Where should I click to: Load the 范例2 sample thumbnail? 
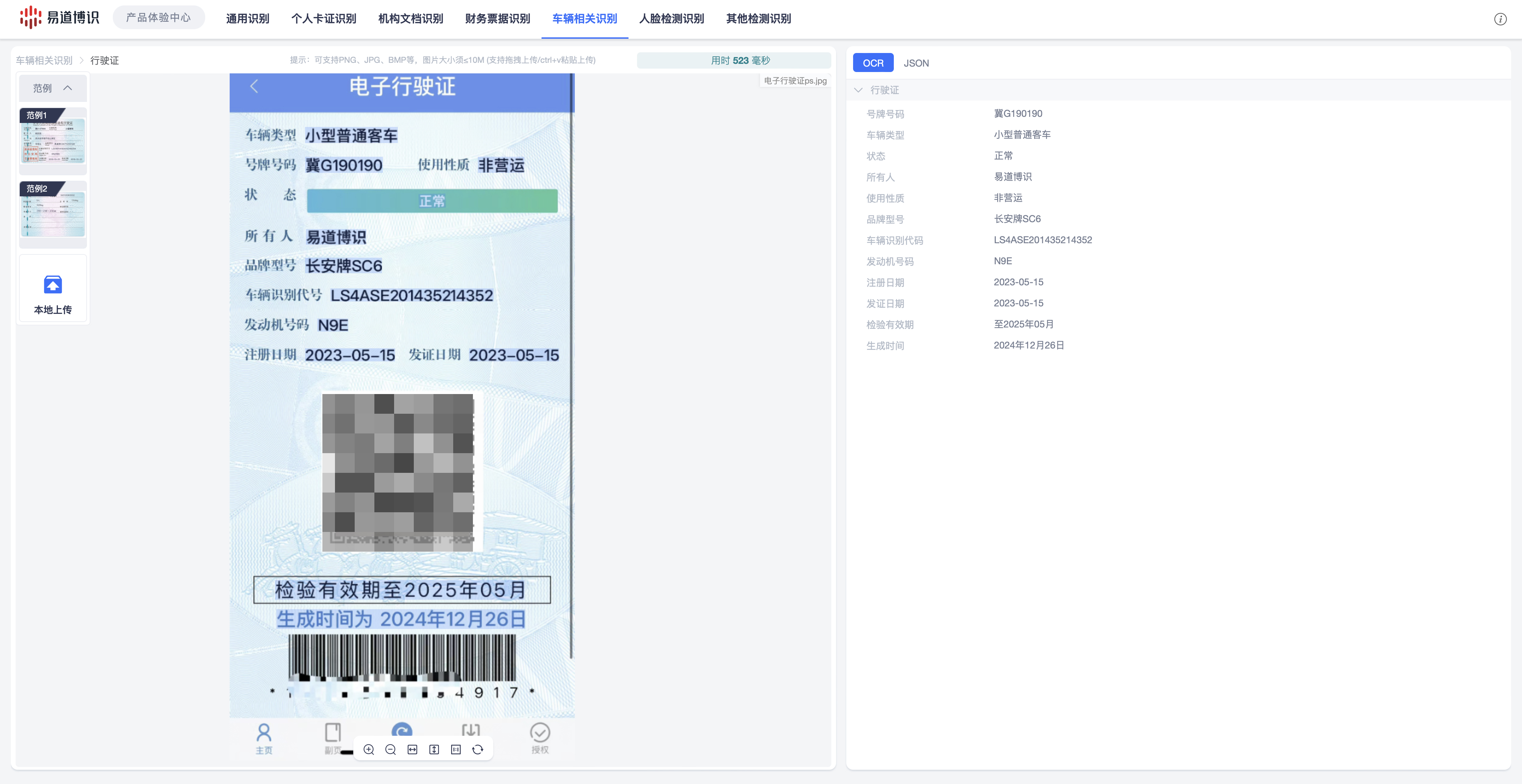[53, 214]
